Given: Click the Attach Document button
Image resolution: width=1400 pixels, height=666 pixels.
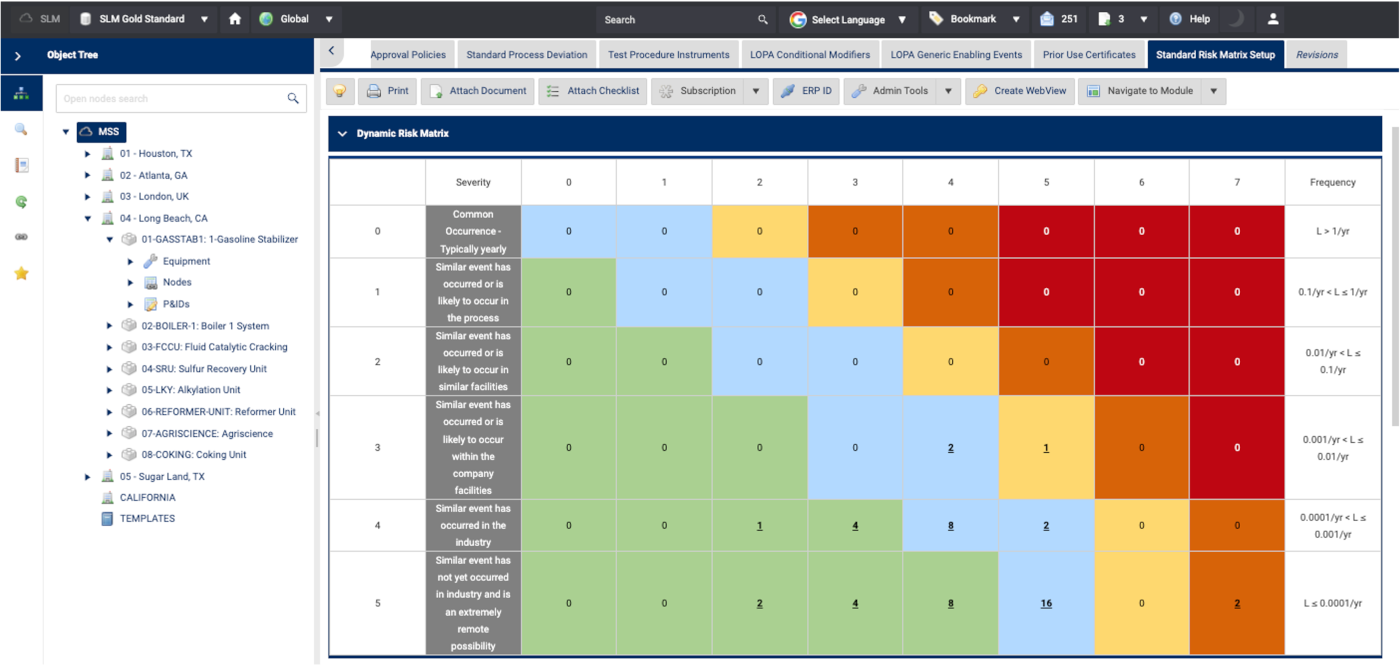Looking at the screenshot, I should click(x=477, y=91).
